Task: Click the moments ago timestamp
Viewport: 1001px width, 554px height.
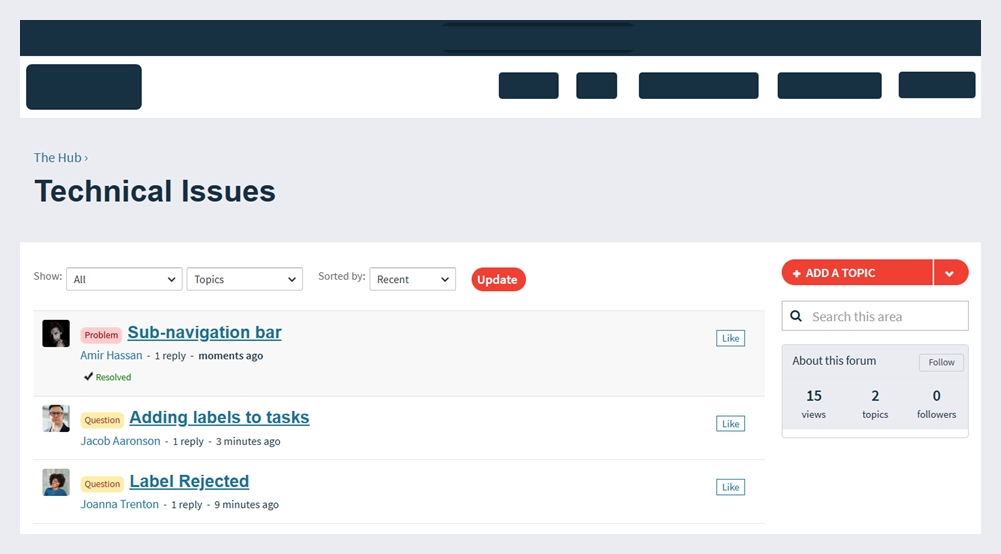Action: pos(230,356)
